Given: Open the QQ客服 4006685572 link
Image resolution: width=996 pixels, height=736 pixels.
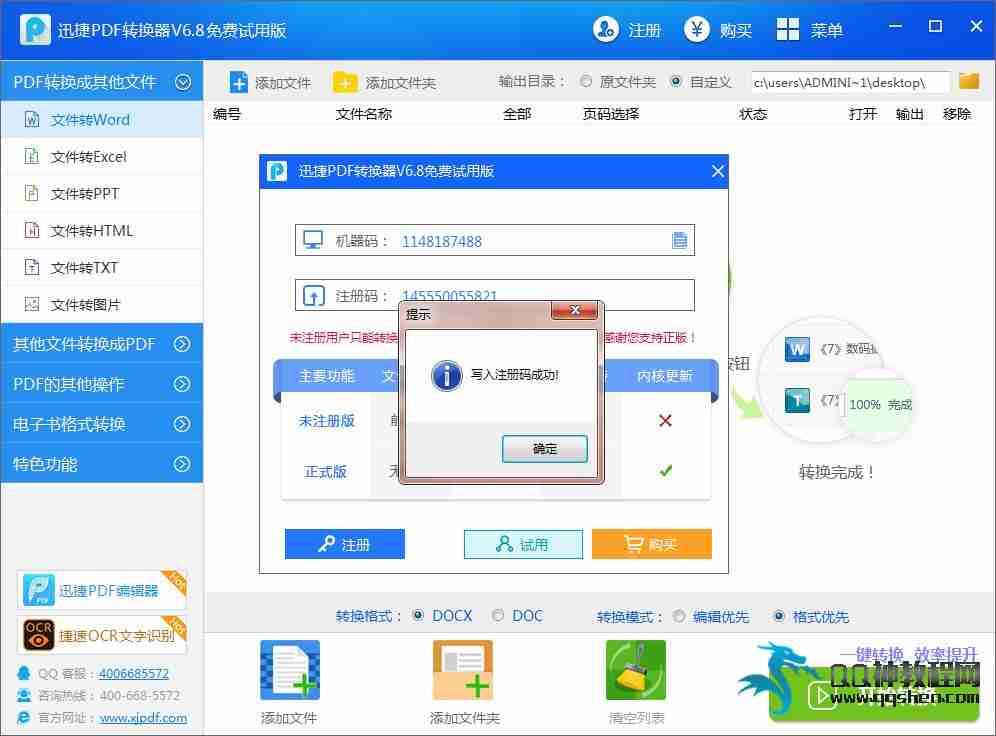Looking at the screenshot, I should pyautogui.click(x=133, y=673).
